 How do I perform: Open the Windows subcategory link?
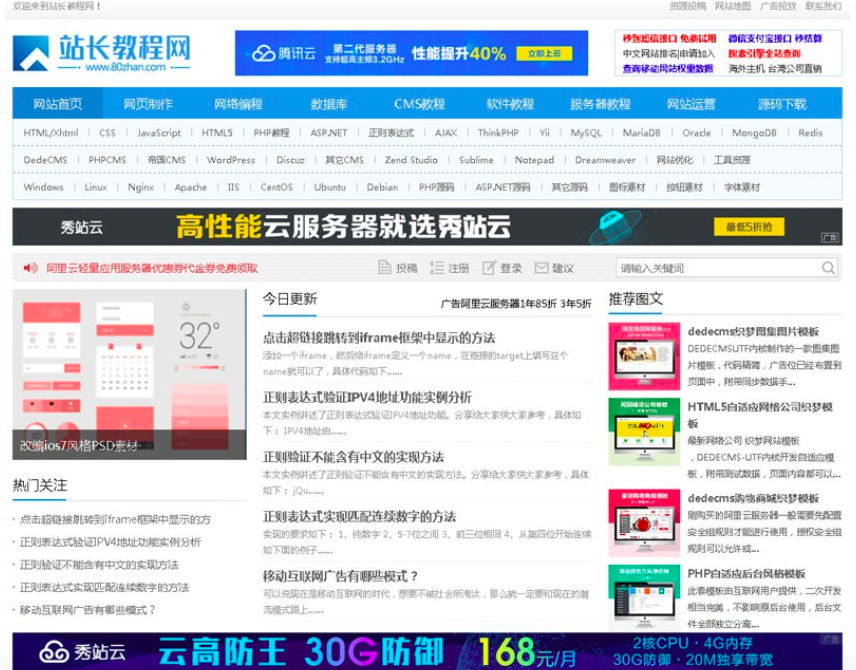coord(44,187)
